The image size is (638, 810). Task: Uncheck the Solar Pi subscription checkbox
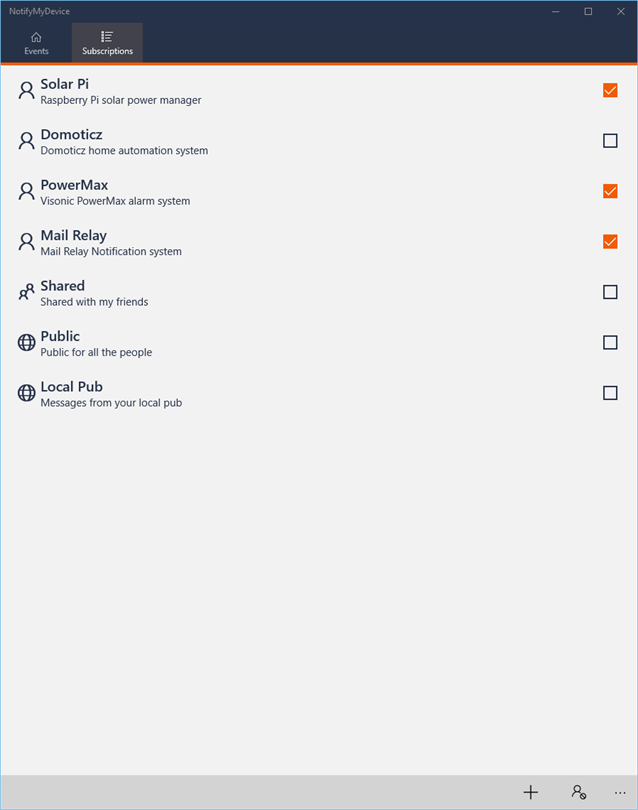(x=610, y=90)
